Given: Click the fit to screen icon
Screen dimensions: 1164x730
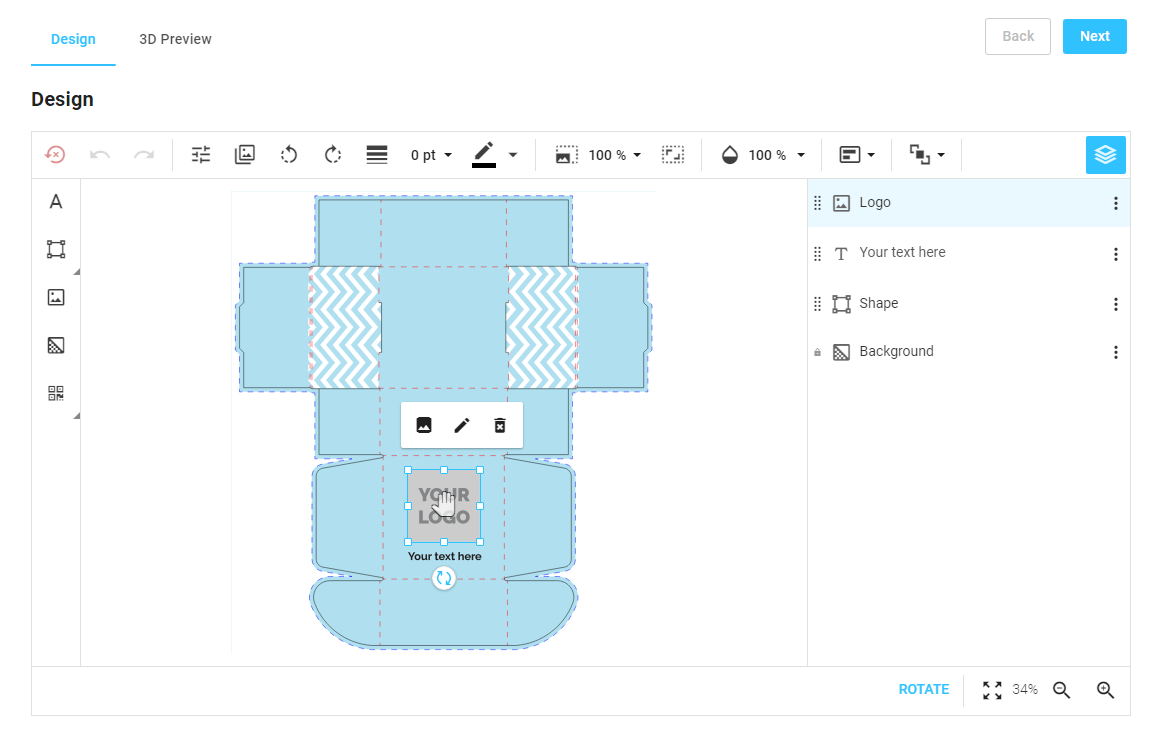Looking at the screenshot, I should coord(992,690).
